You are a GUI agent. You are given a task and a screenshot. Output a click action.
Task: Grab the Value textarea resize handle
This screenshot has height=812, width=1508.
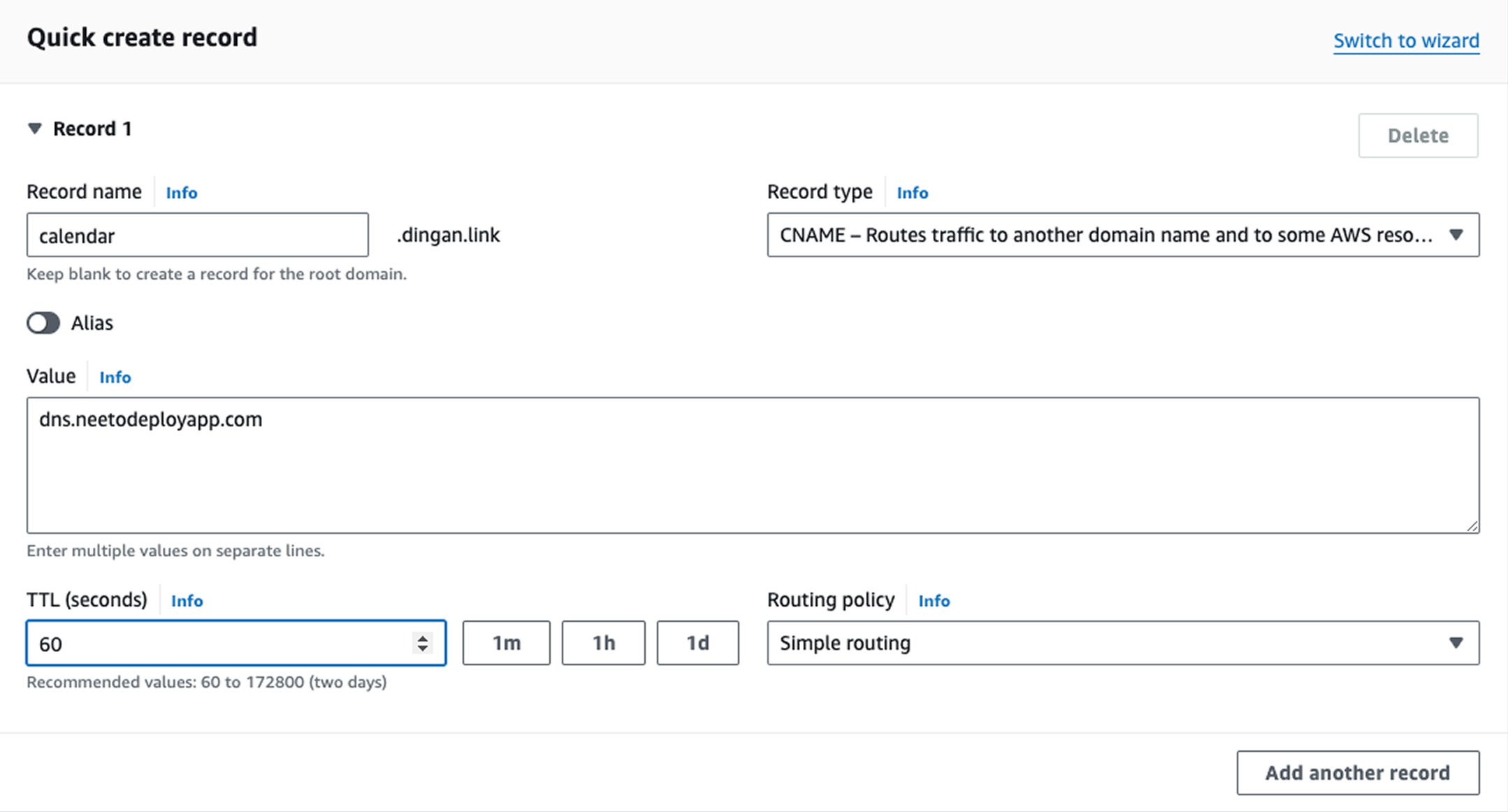[x=1472, y=526]
